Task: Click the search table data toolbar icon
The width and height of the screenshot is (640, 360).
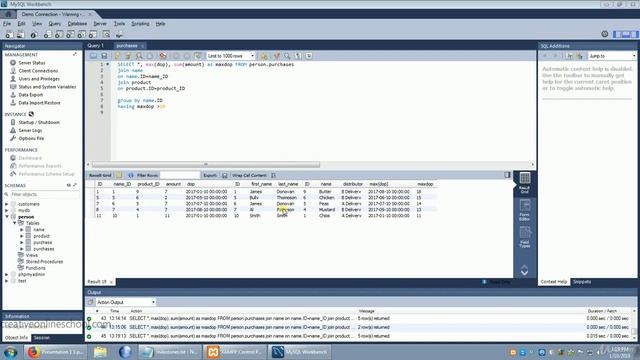Action: 107,35
